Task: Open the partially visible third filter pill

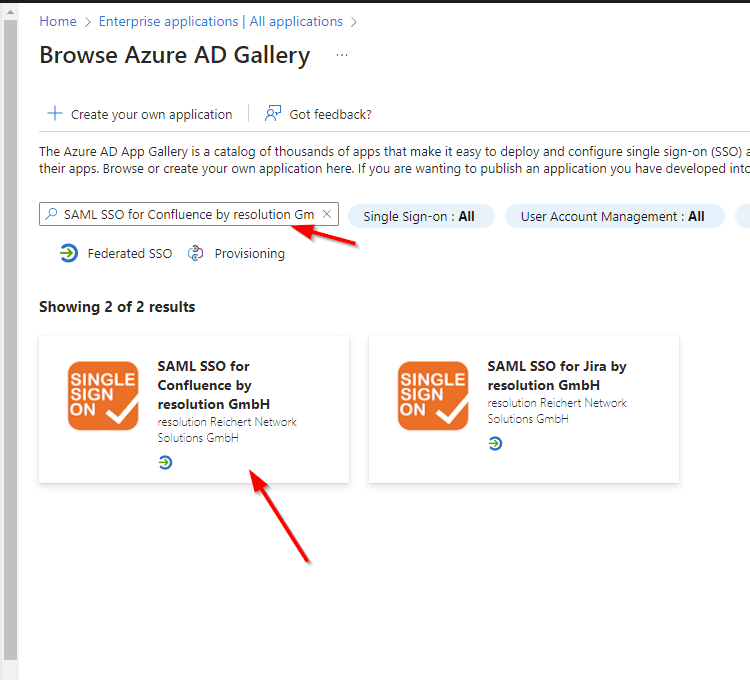Action: tap(742, 216)
